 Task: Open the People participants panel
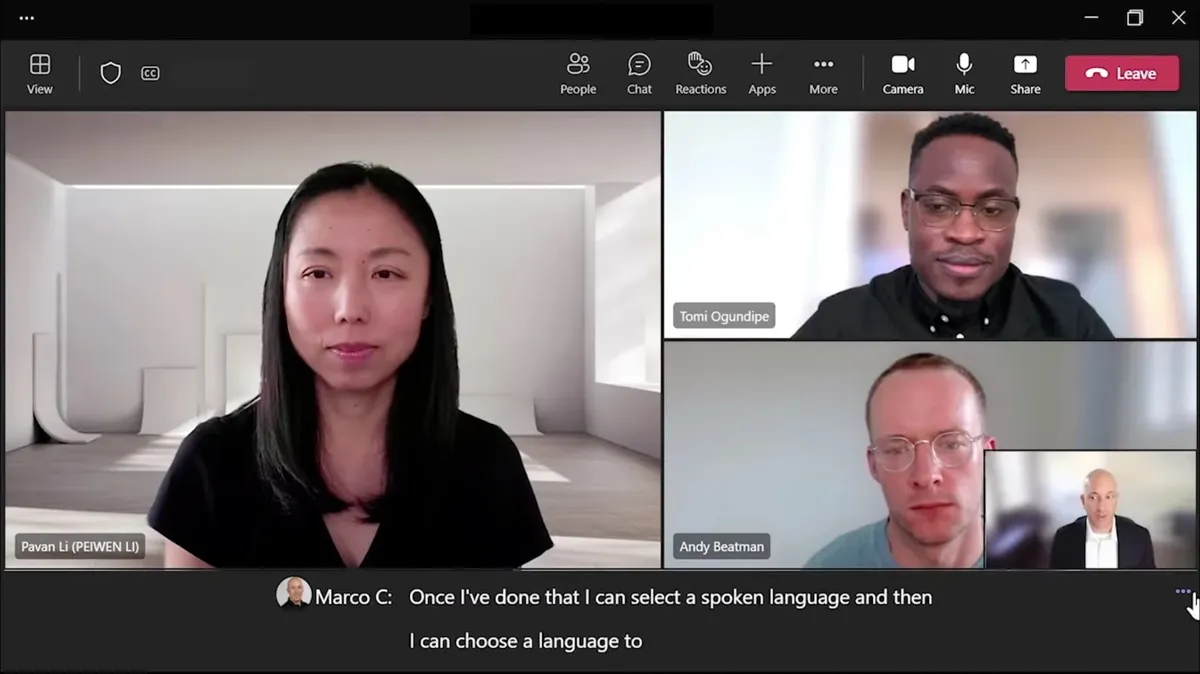coord(578,74)
